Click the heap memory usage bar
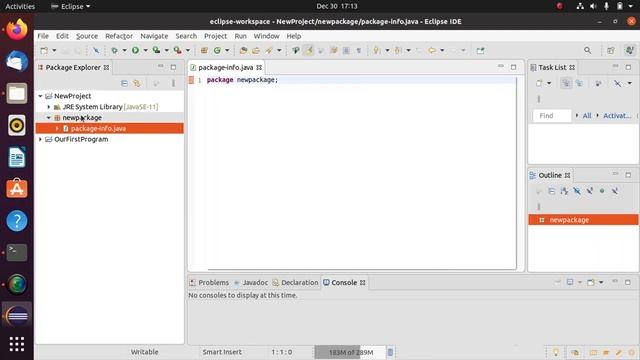This screenshot has width=640, height=360. 350,352
